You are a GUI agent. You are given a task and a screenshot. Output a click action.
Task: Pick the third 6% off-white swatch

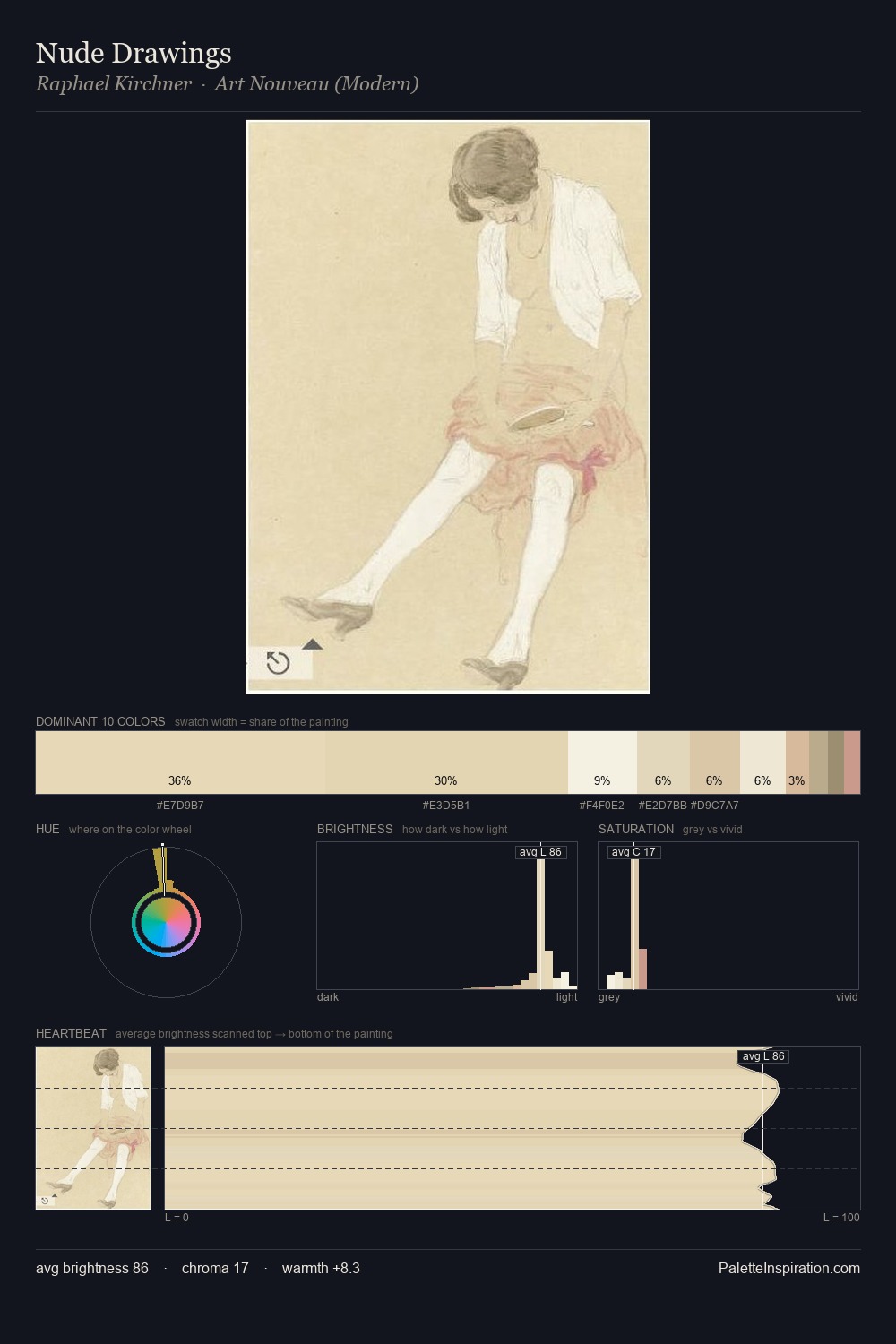[x=762, y=762]
